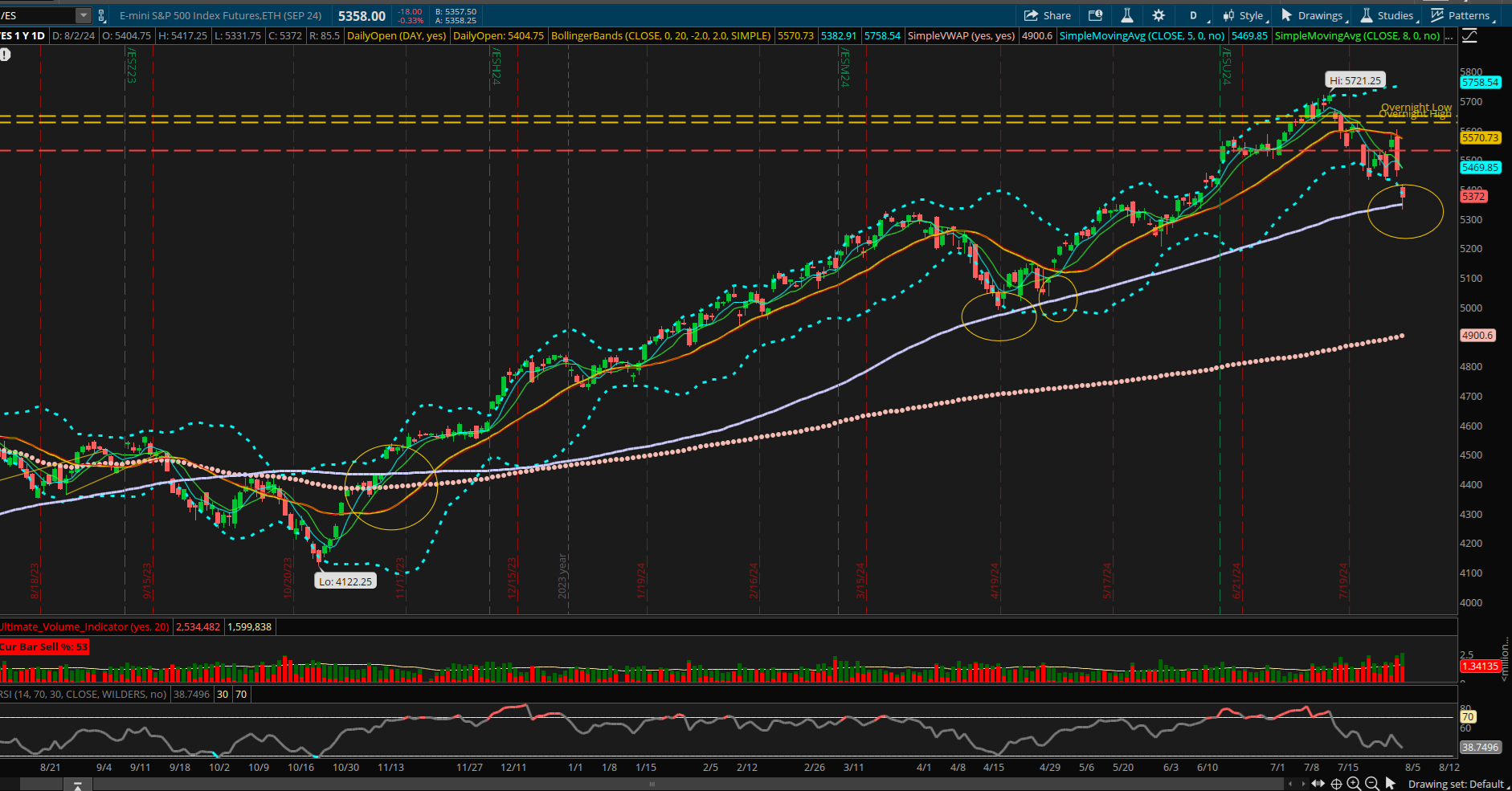1512x791 pixels.
Task: Click the symbol link chain icon
Action: pyautogui.click(x=101, y=15)
